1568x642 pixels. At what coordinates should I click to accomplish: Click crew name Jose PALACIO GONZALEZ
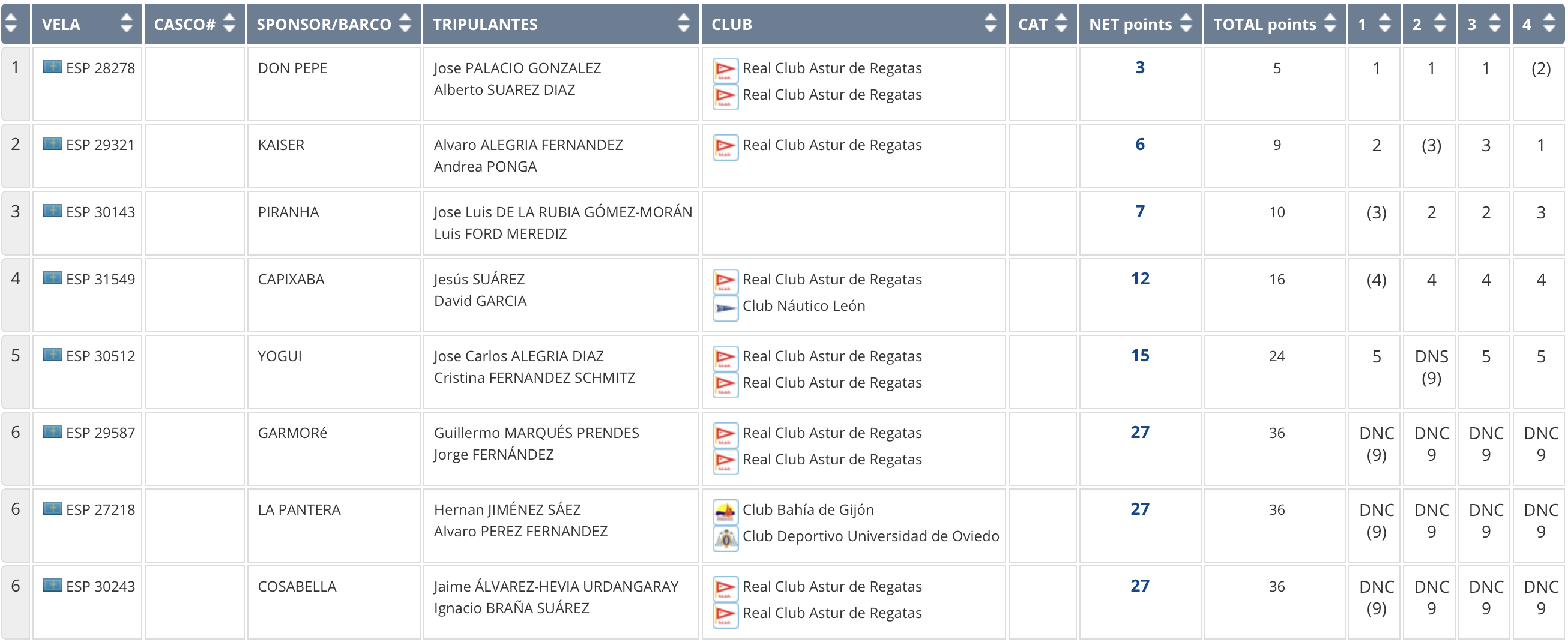pyautogui.click(x=517, y=68)
